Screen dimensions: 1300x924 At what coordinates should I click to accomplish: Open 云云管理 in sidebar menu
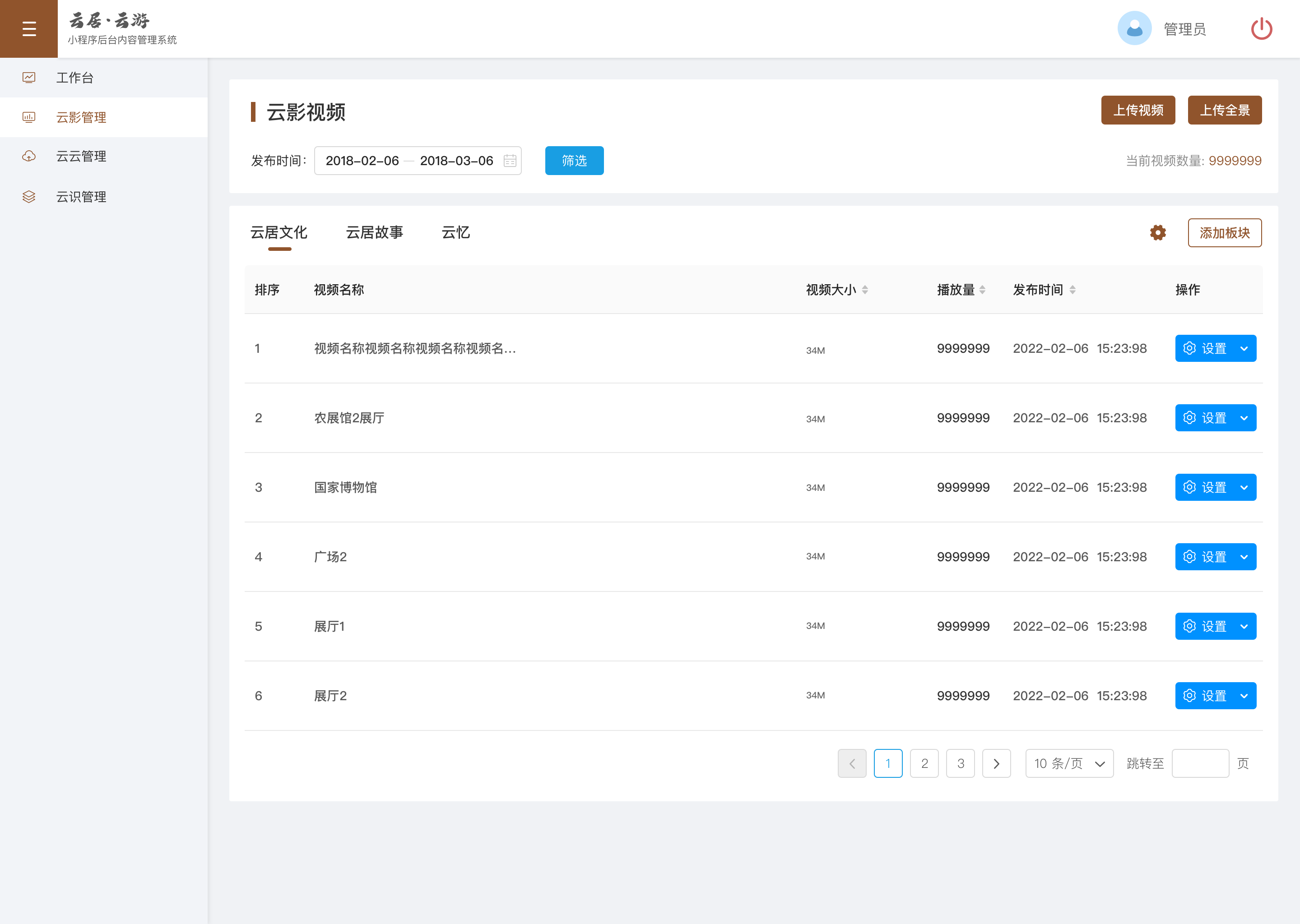103,157
